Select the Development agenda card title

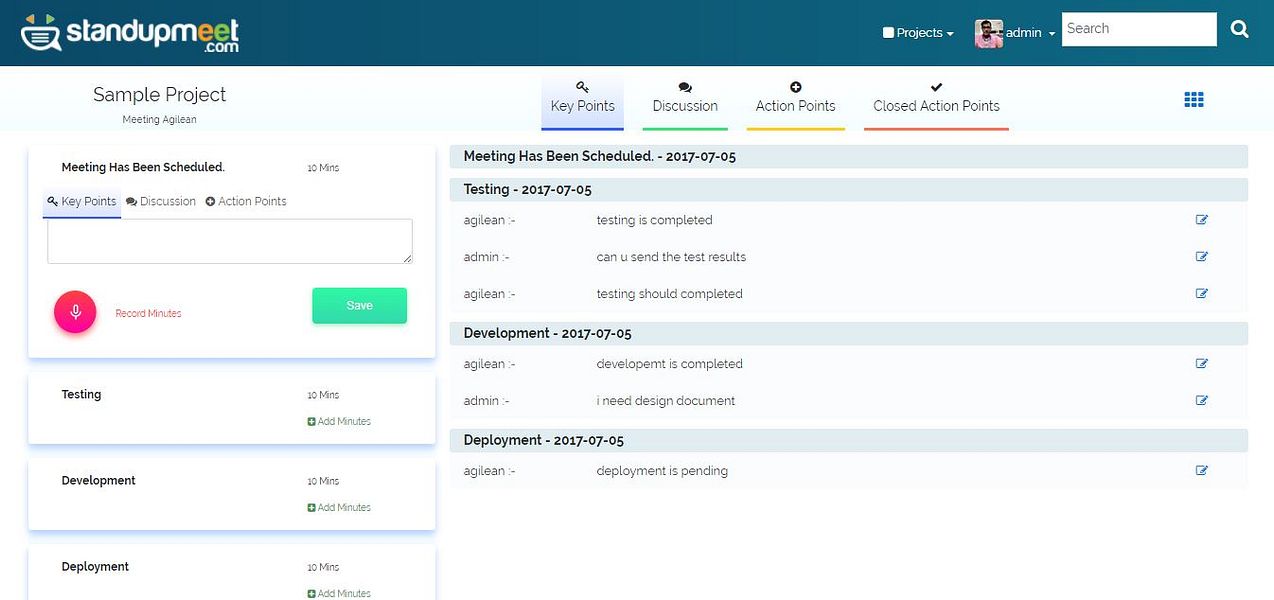tap(98, 481)
